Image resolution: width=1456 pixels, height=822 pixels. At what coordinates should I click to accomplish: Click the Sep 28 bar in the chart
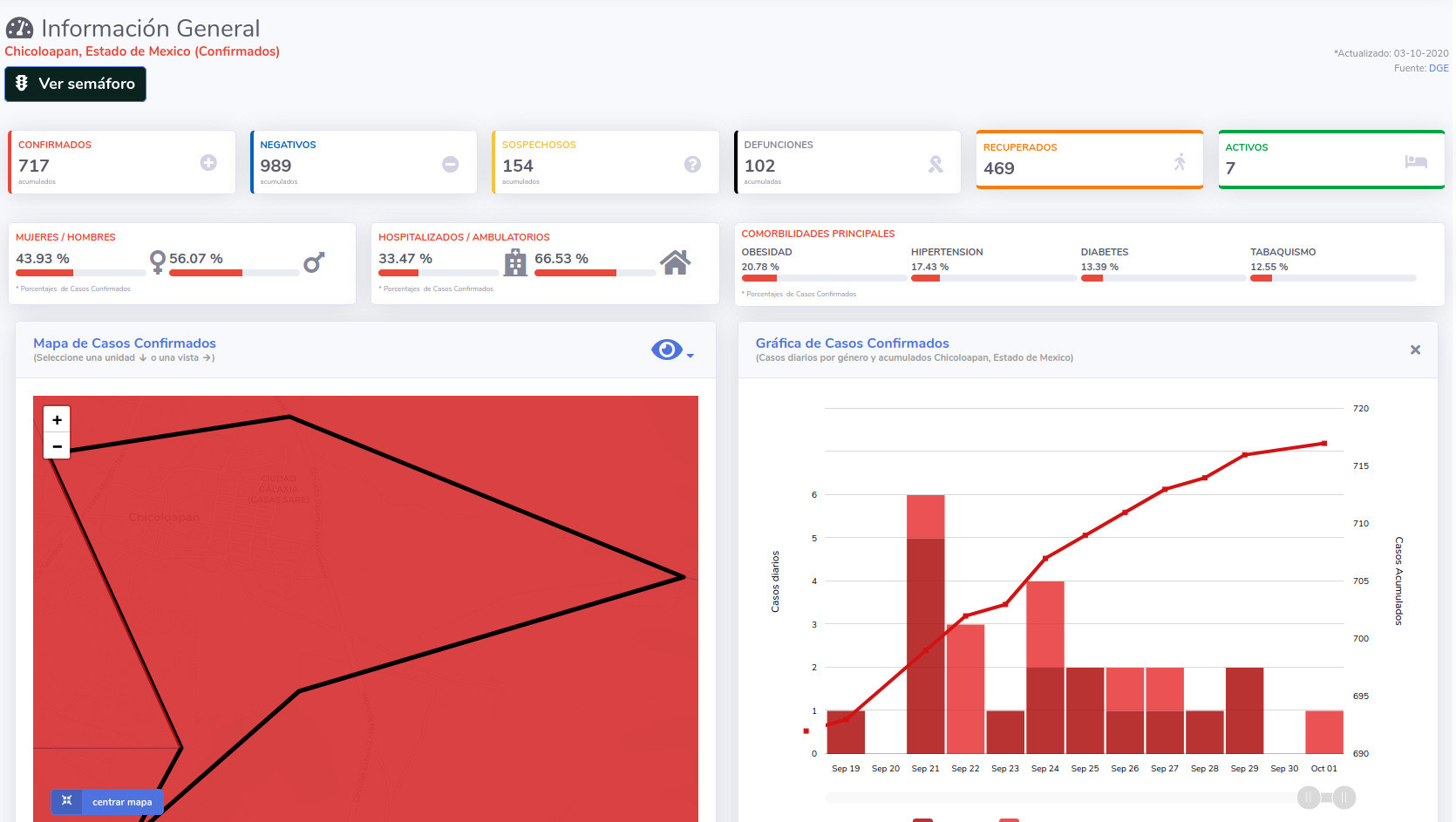click(x=1205, y=732)
